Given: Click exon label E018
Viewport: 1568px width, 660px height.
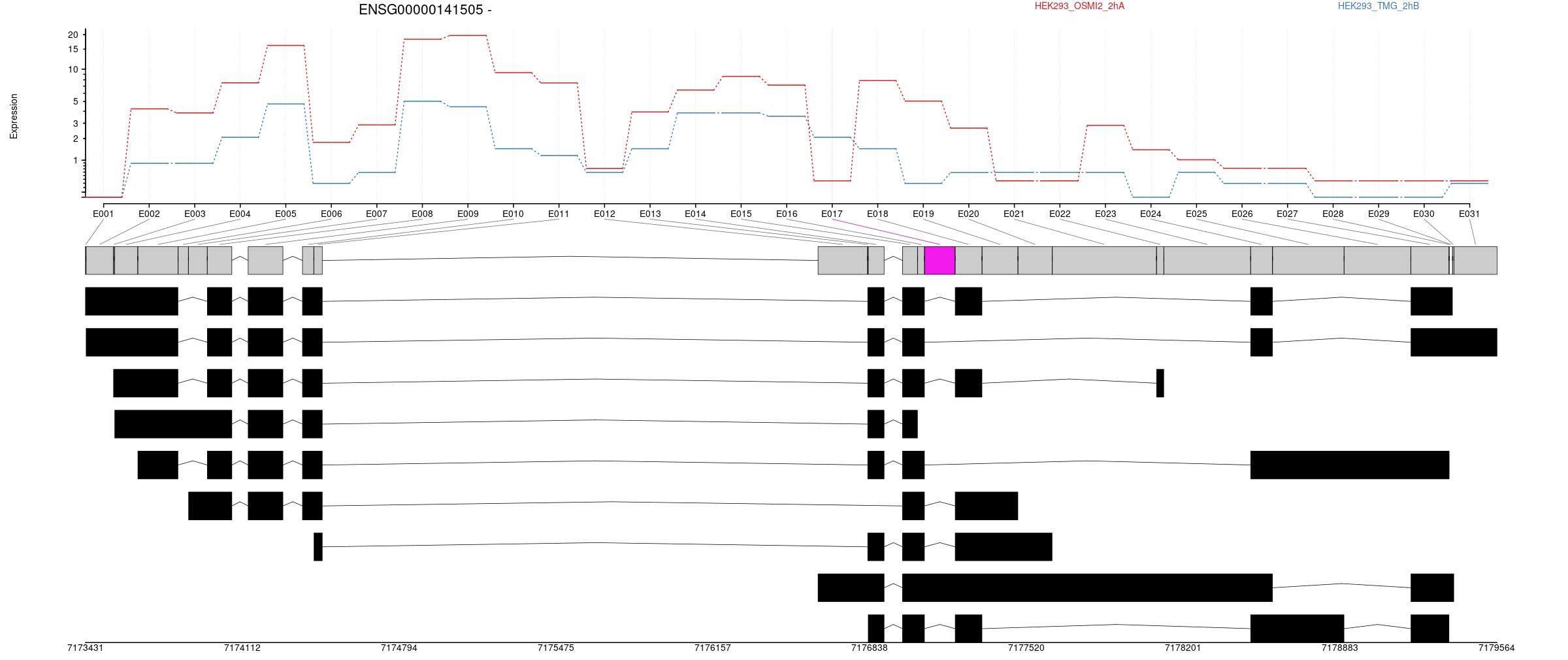Looking at the screenshot, I should (x=877, y=214).
